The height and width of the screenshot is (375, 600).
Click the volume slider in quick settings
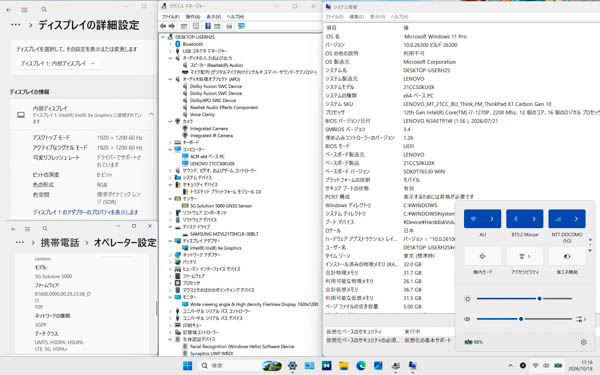(x=524, y=319)
